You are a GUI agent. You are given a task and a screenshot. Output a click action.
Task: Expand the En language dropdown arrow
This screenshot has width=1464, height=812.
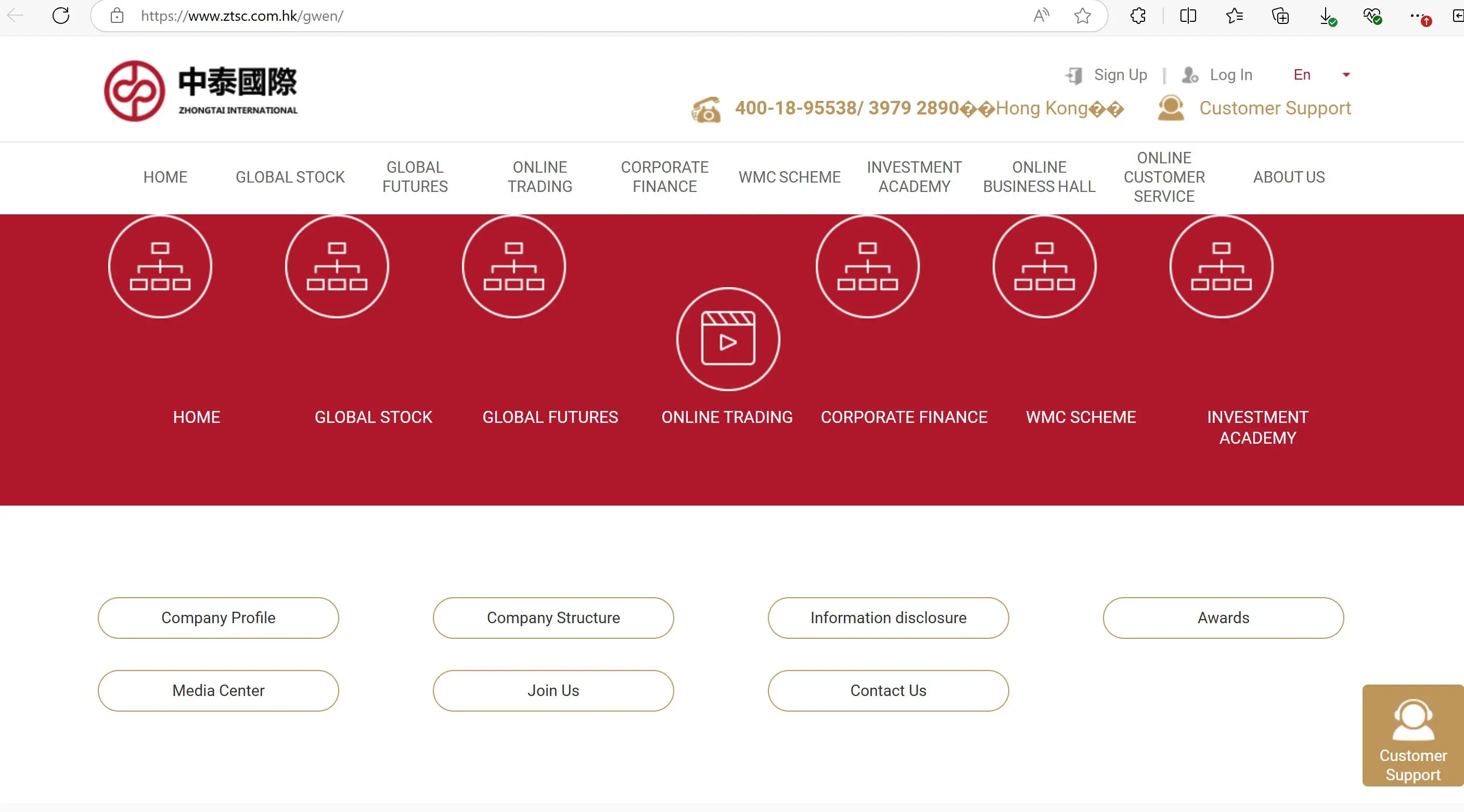(x=1346, y=75)
